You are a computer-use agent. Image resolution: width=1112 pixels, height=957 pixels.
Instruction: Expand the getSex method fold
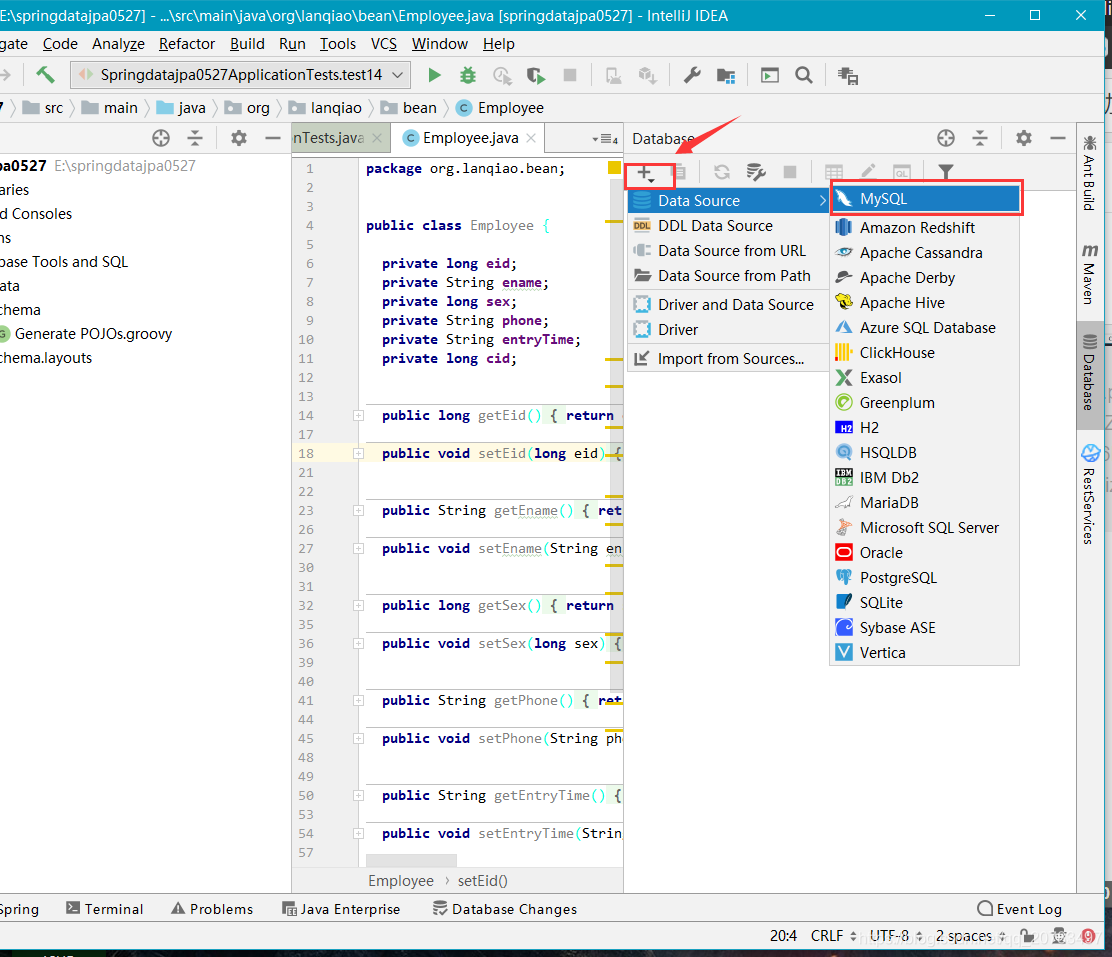359,606
